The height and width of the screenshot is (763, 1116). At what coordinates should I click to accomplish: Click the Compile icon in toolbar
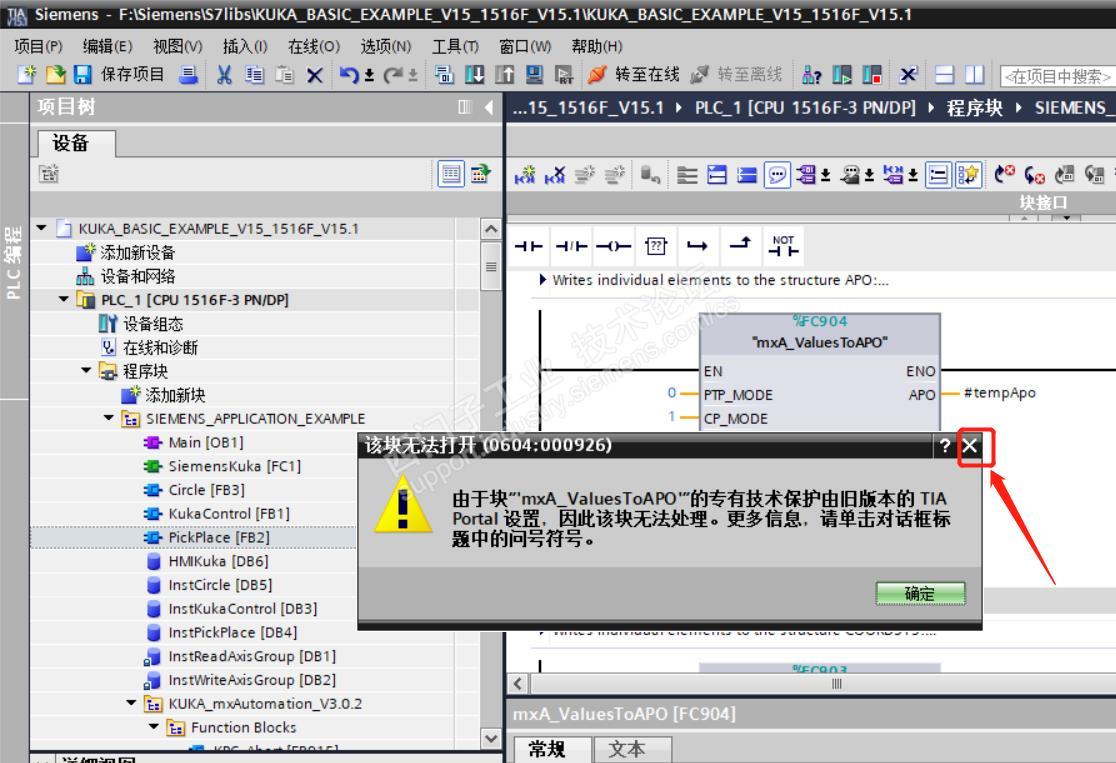point(444,74)
